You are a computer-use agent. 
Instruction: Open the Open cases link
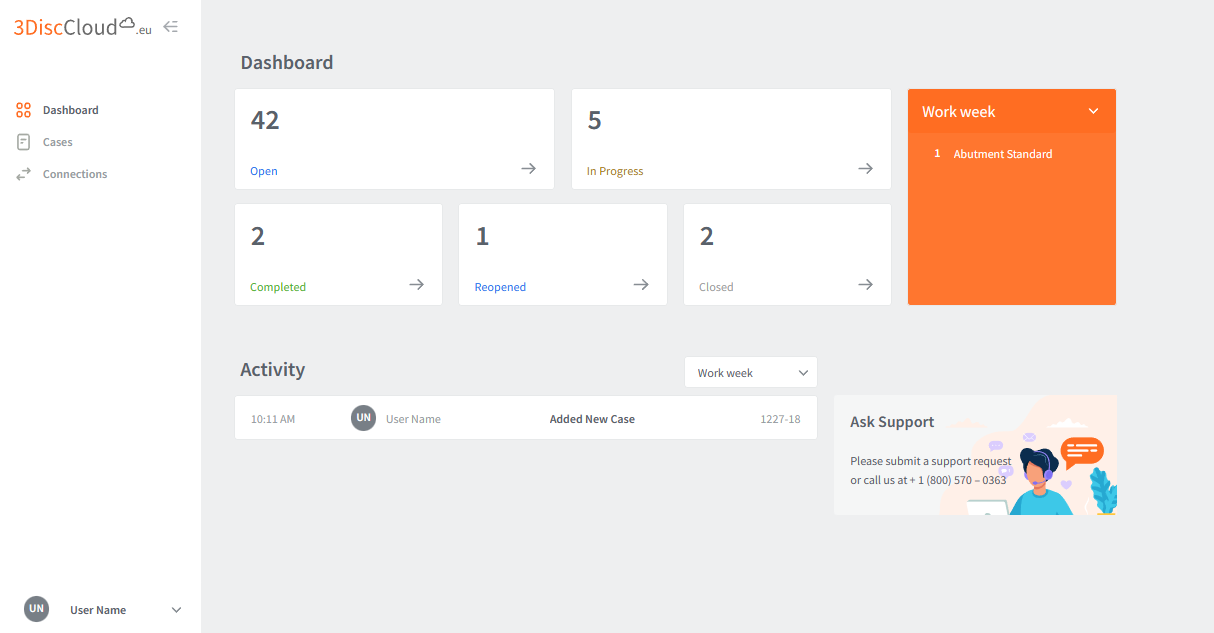click(x=264, y=171)
